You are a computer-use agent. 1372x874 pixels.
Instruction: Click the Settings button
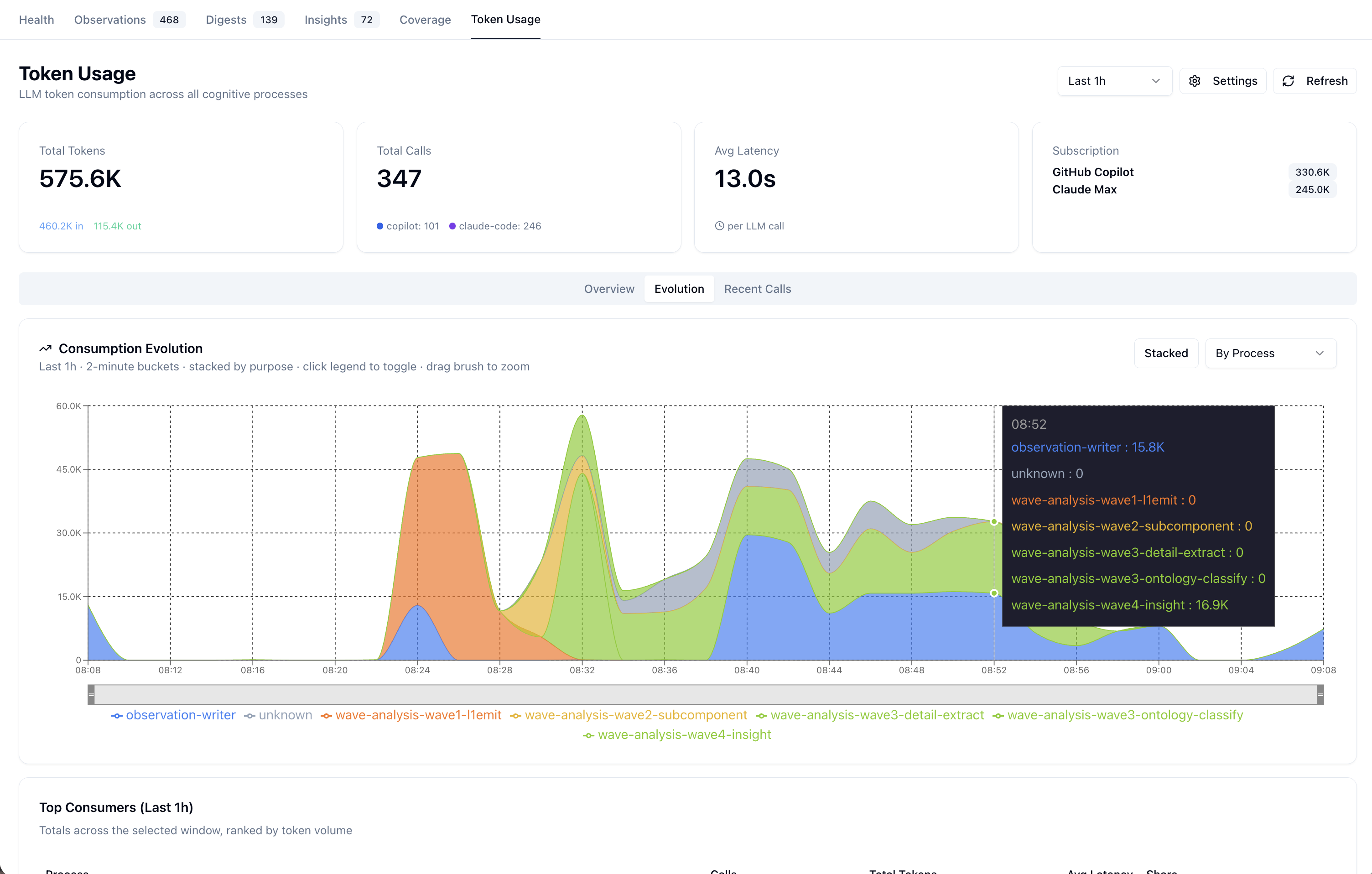(x=1222, y=81)
